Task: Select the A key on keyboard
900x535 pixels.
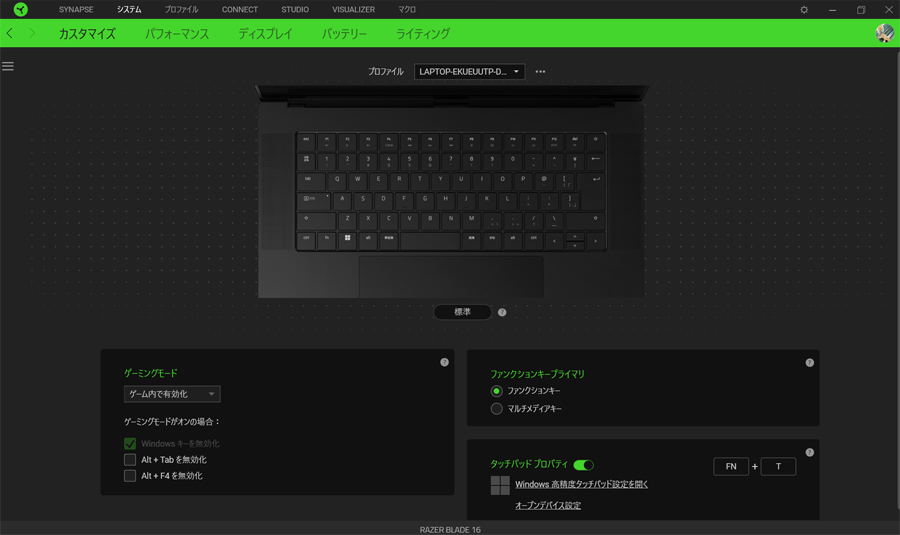Action: pos(342,201)
